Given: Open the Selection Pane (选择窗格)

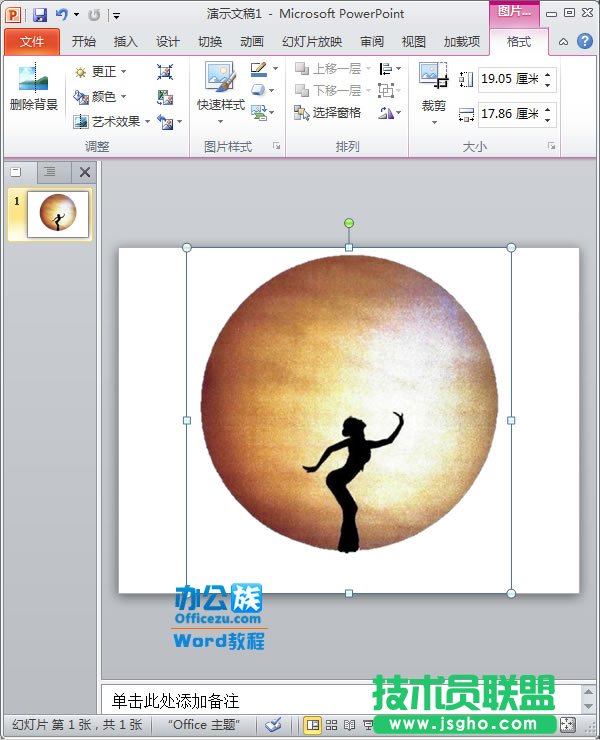Looking at the screenshot, I should coord(329,113).
